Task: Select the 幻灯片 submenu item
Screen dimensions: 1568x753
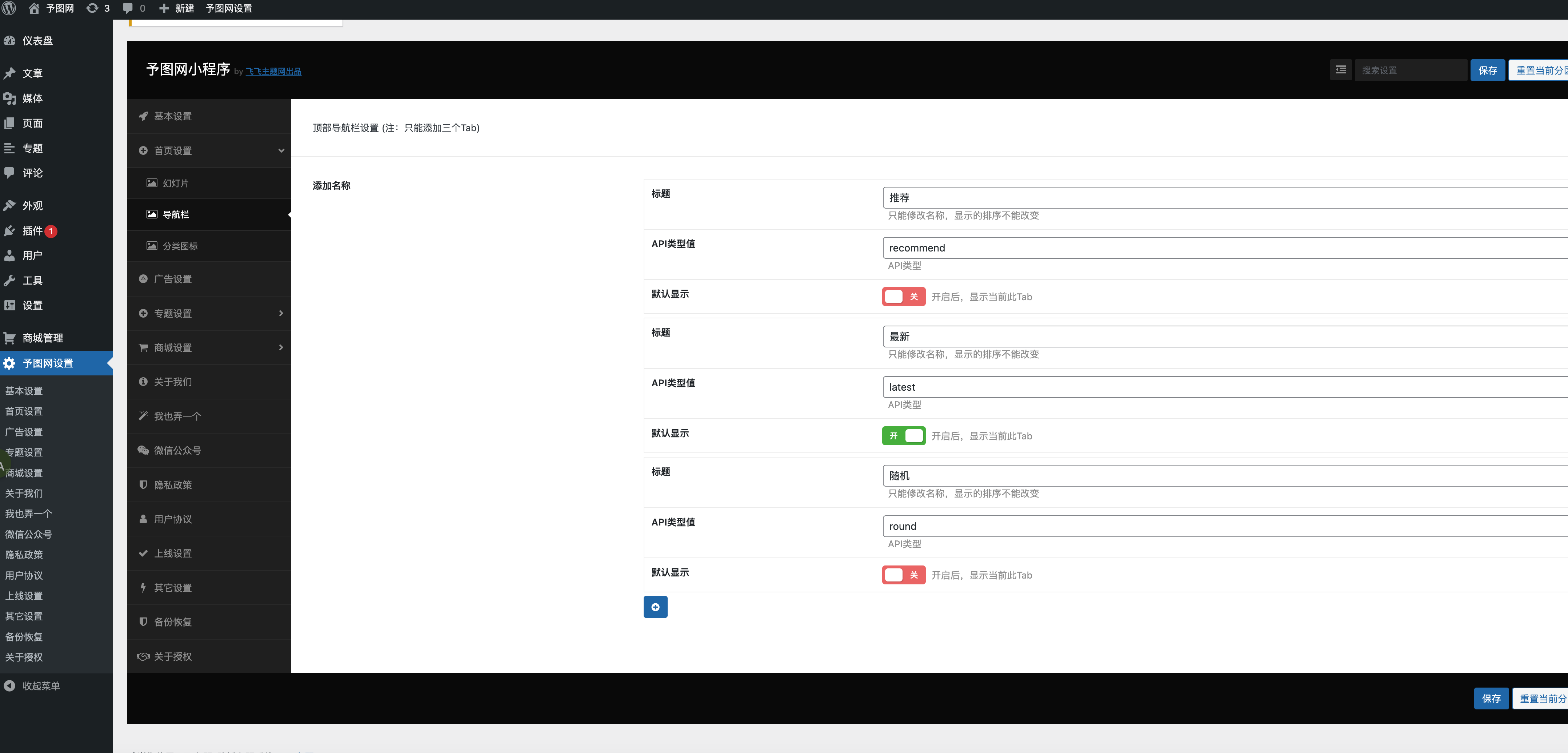Action: tap(175, 183)
